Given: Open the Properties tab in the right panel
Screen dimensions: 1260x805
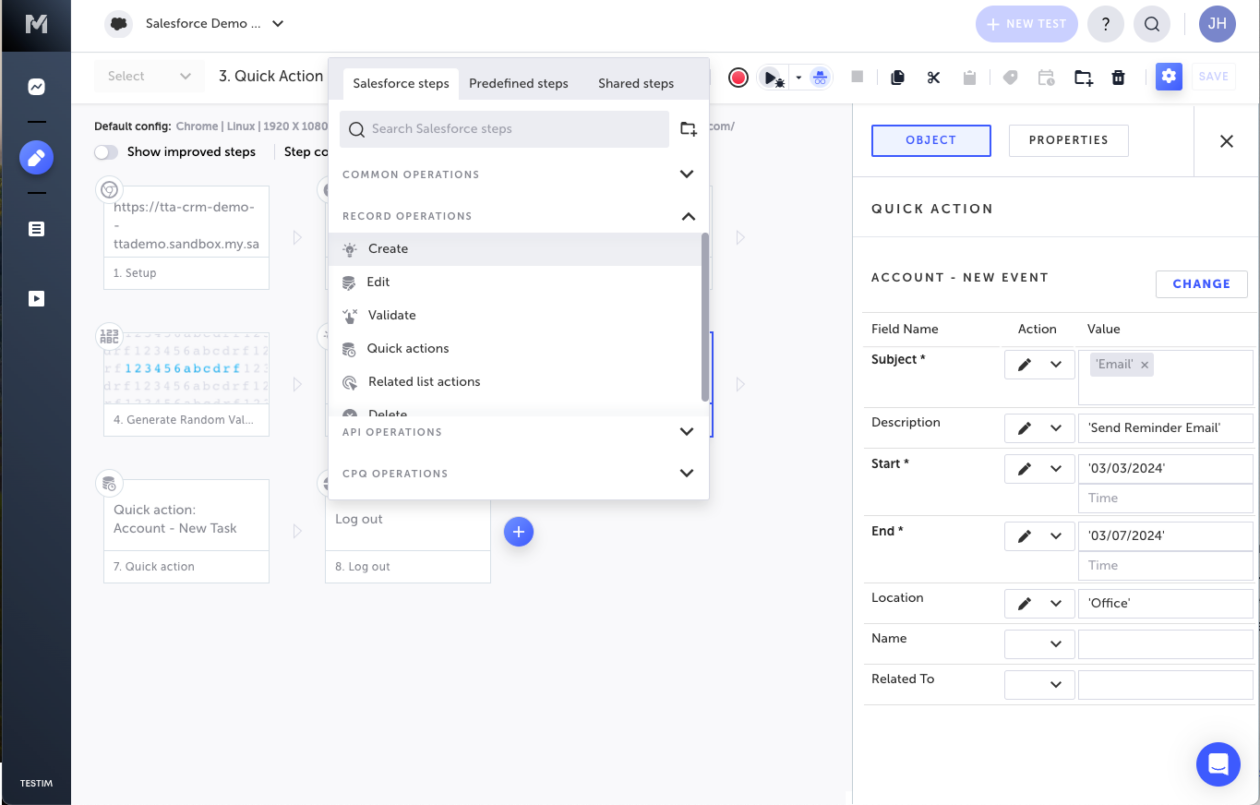Looking at the screenshot, I should (1068, 140).
